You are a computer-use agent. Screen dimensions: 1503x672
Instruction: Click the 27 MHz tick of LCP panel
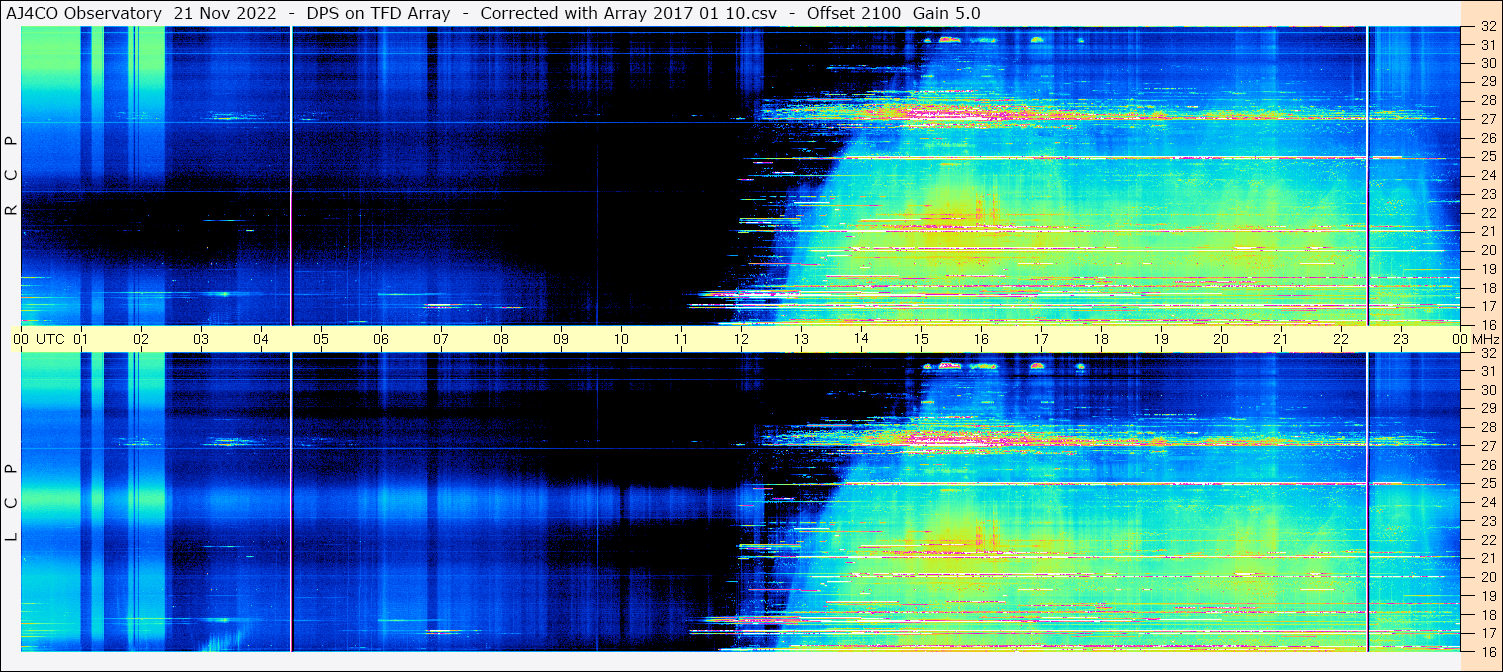click(1487, 446)
